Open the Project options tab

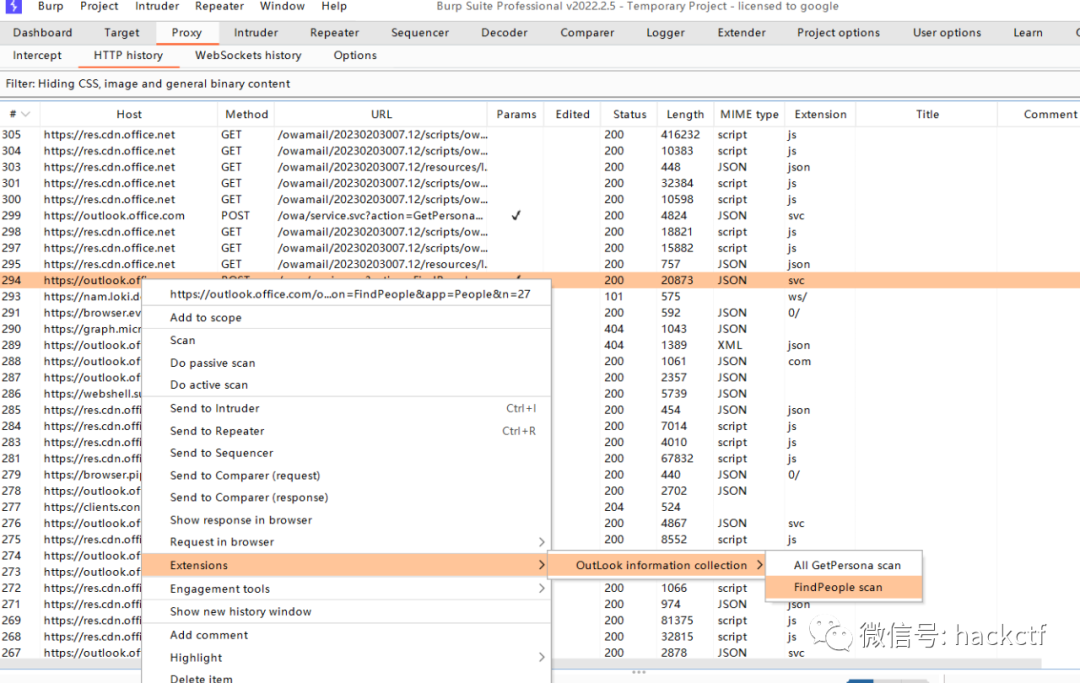pos(838,32)
